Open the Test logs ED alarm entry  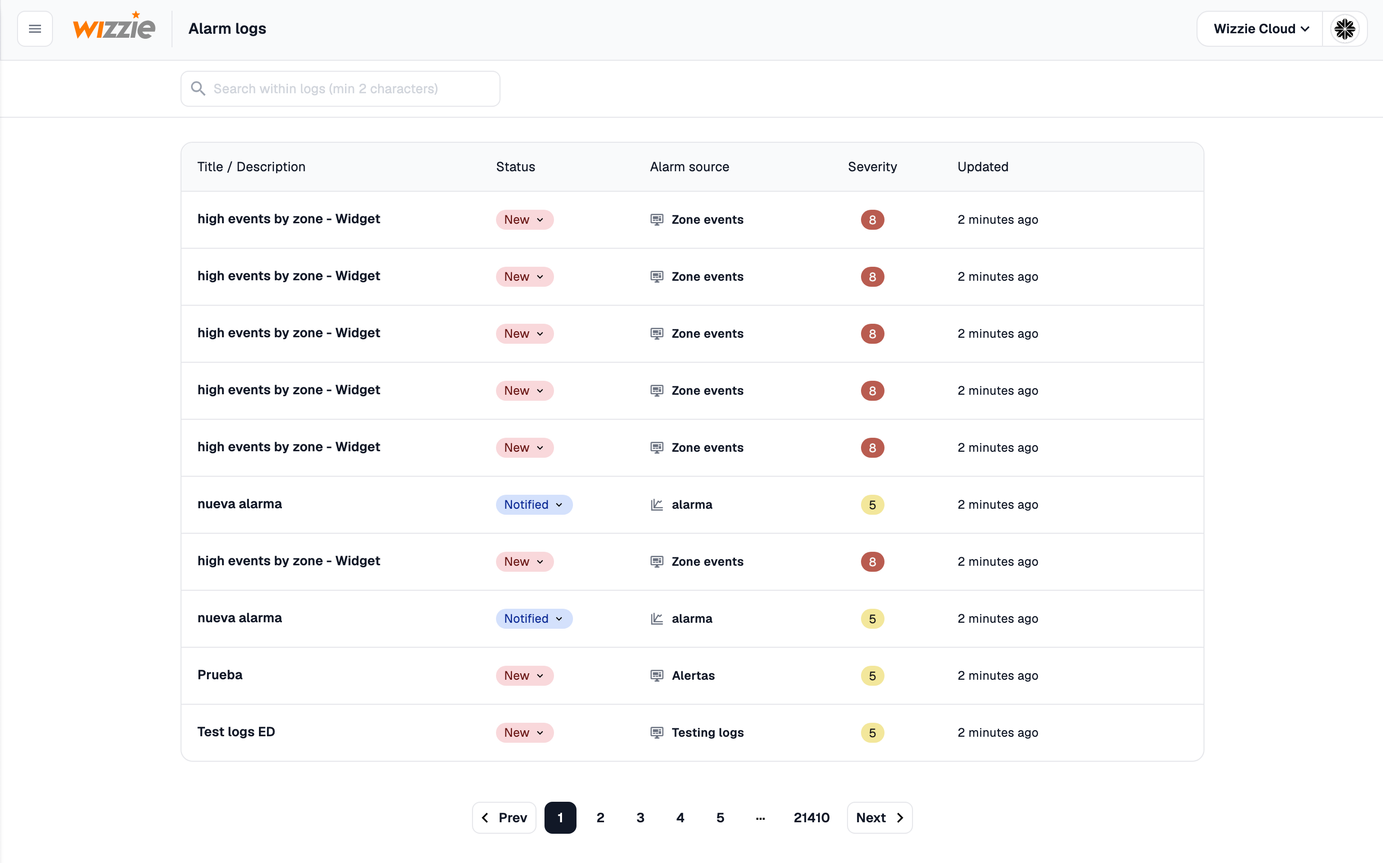coord(236,732)
